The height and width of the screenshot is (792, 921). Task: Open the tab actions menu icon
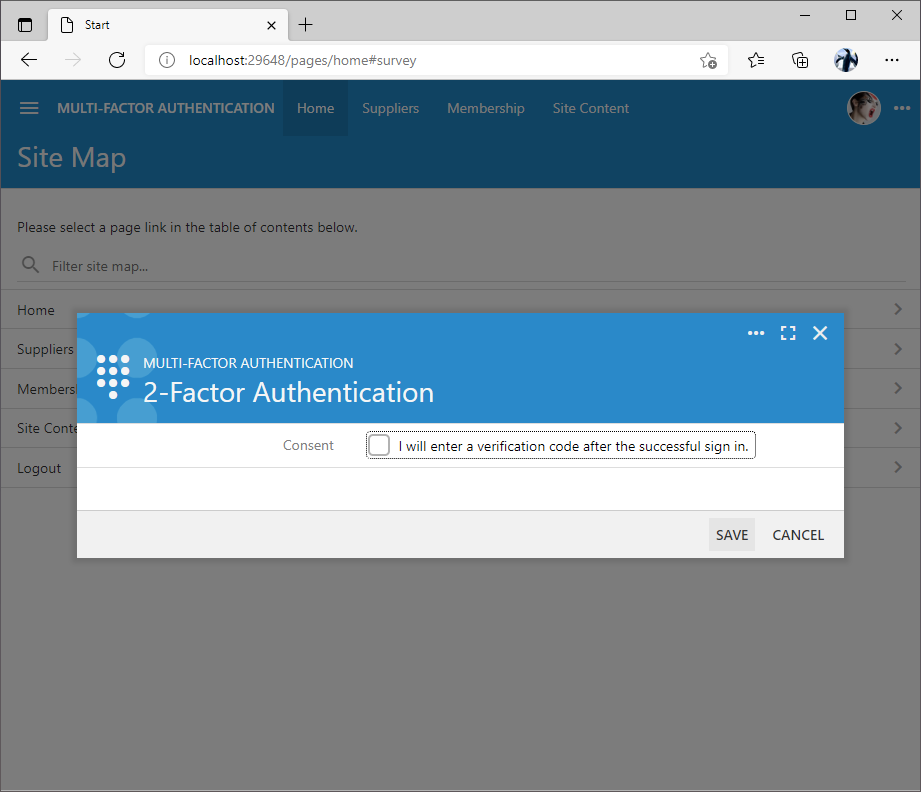pyautogui.click(x=25, y=25)
